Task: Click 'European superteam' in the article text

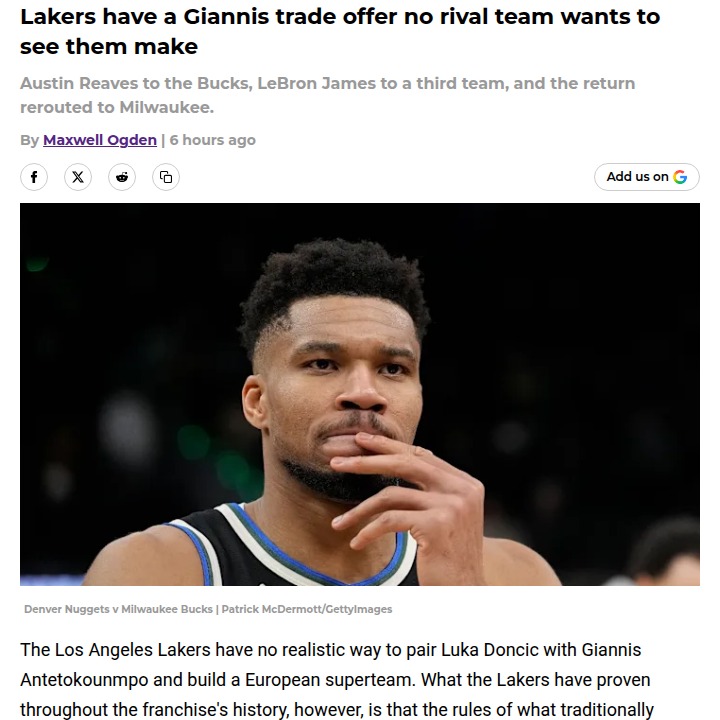Action: click(330, 680)
